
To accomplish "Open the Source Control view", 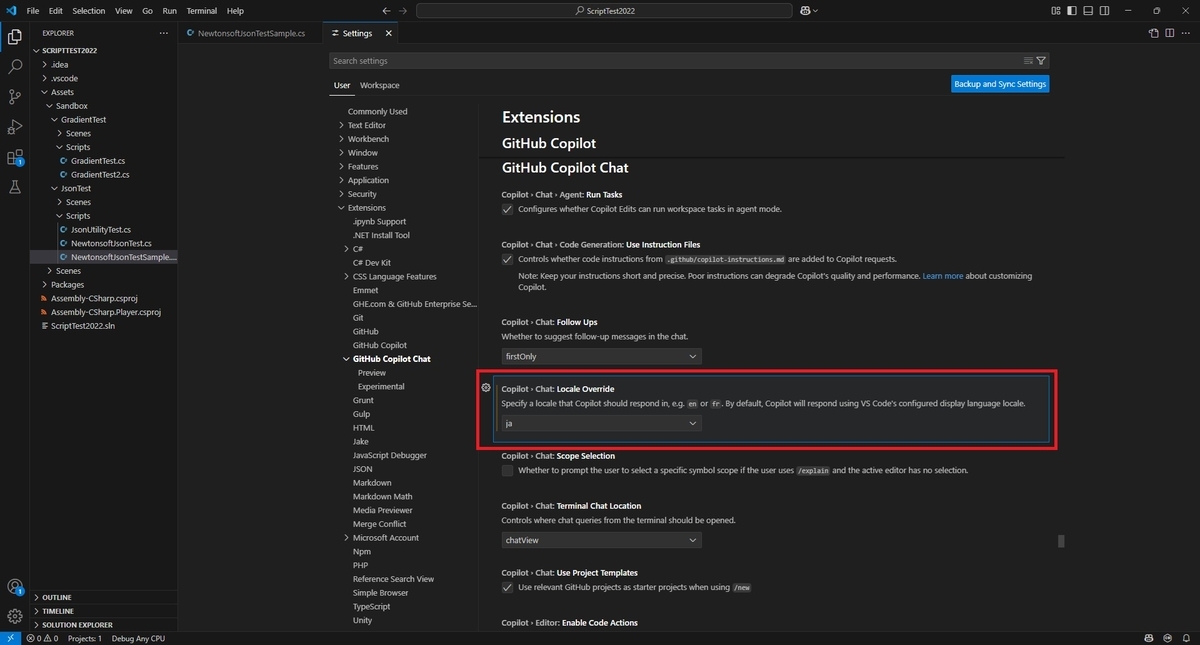I will (x=15, y=97).
